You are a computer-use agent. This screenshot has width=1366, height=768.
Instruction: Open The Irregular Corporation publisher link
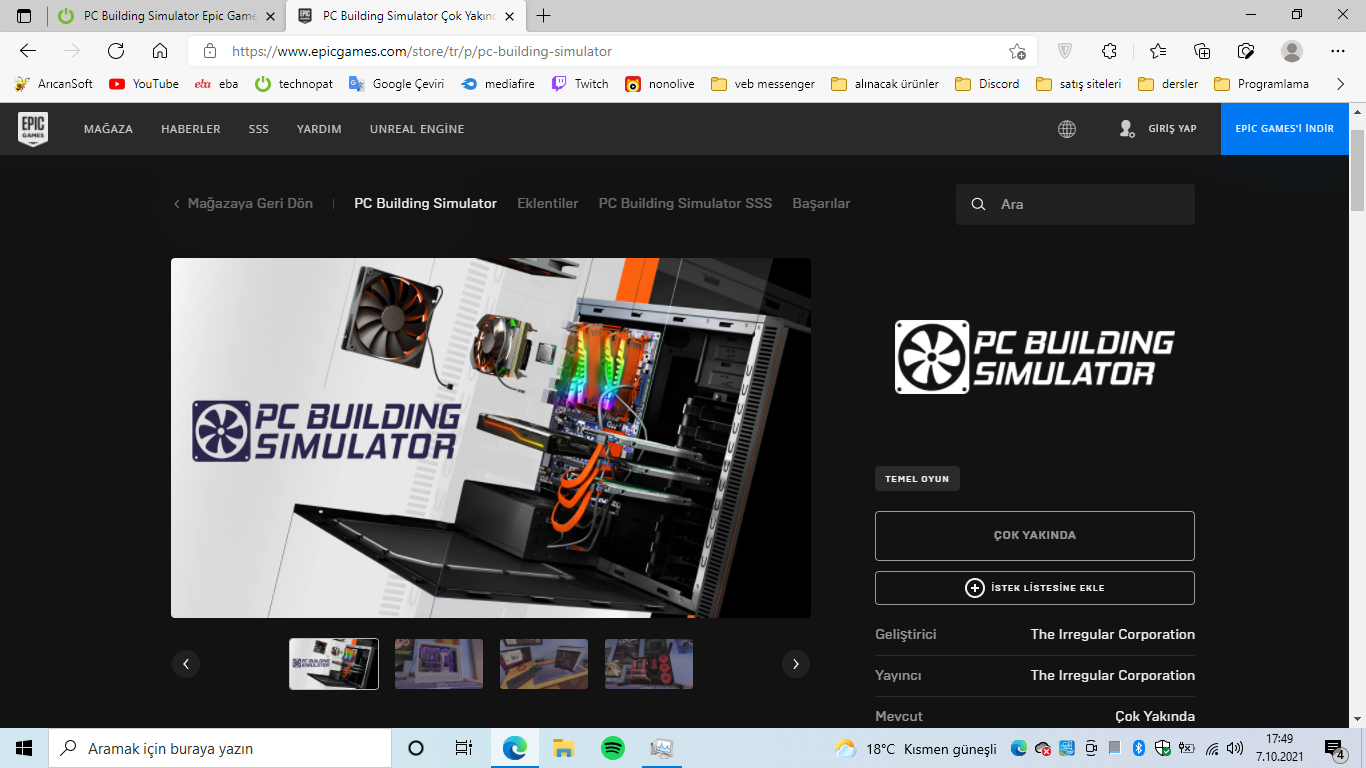1113,675
